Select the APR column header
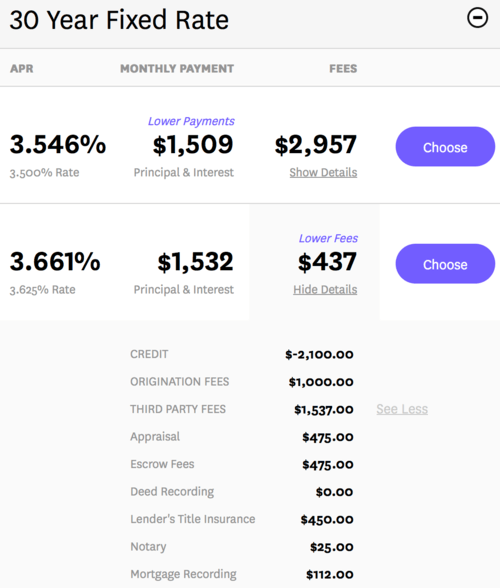 click(x=22, y=69)
